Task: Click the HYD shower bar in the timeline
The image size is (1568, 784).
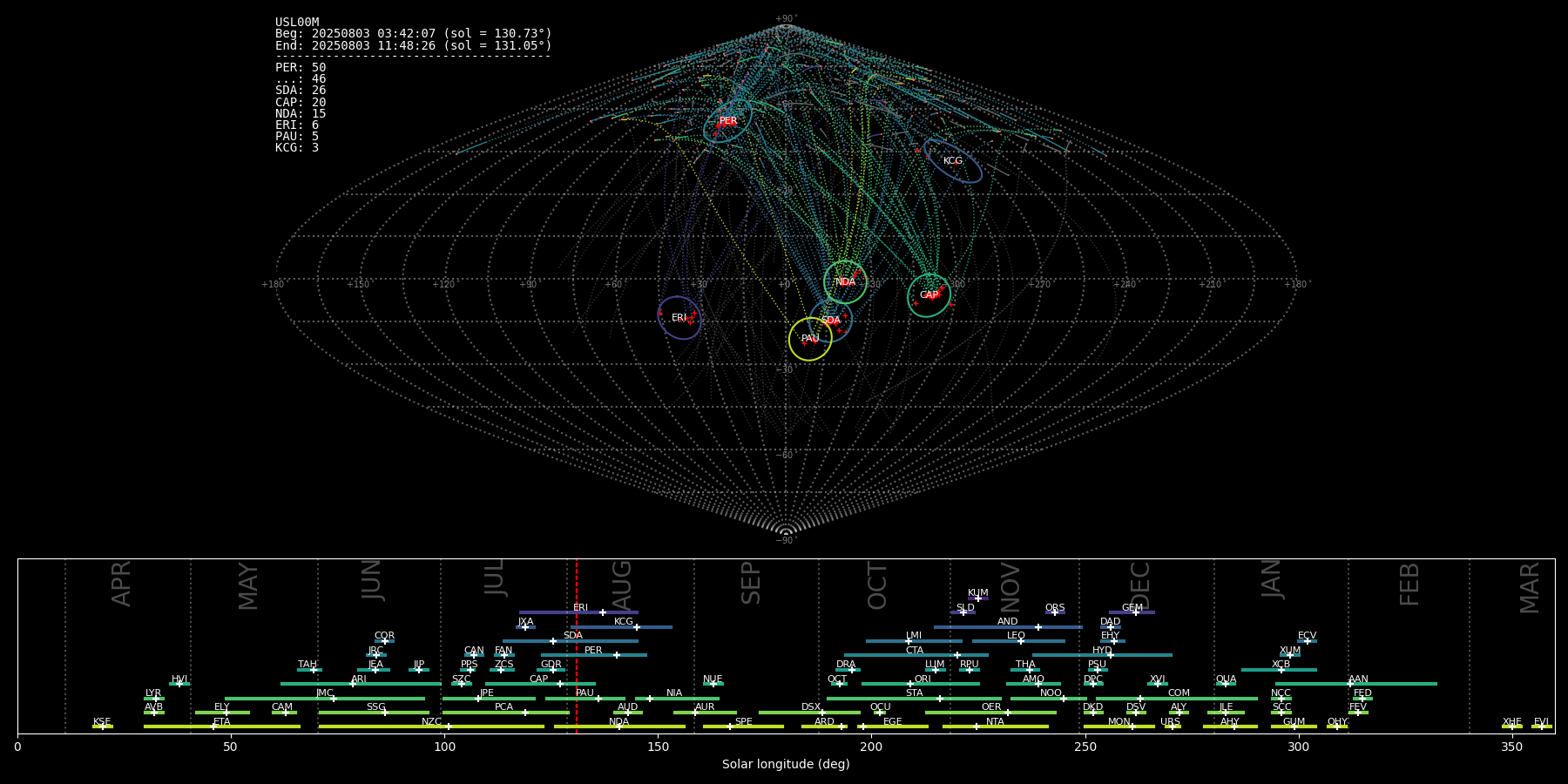Action: (1102, 655)
